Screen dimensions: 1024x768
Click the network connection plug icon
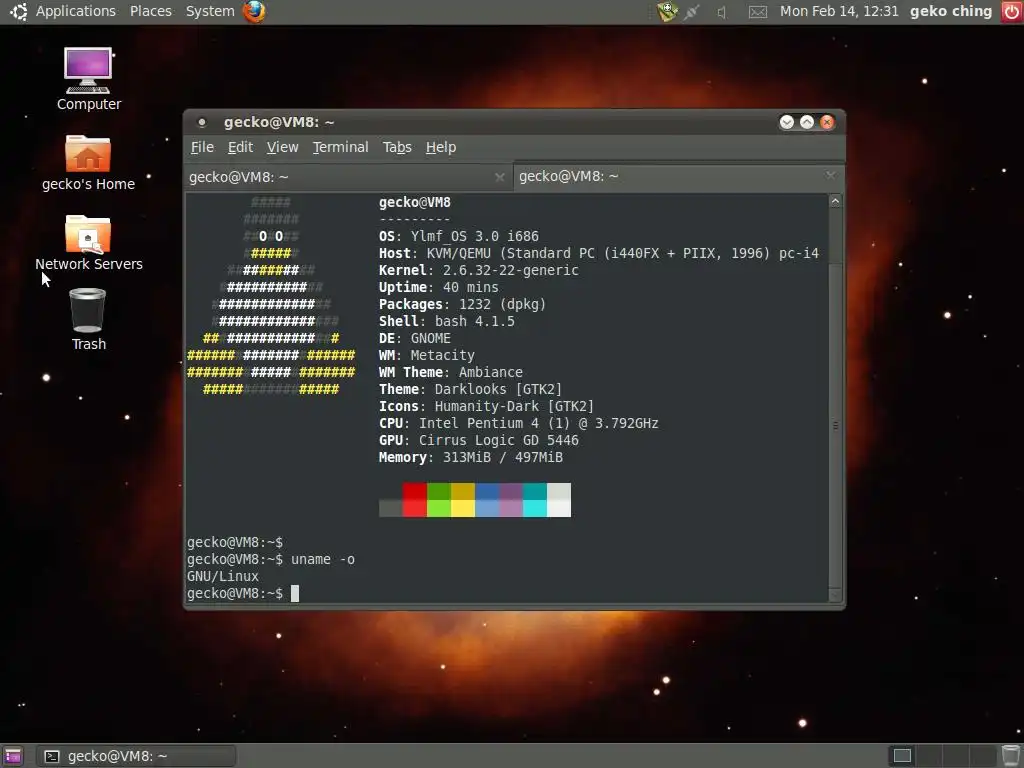click(x=692, y=12)
